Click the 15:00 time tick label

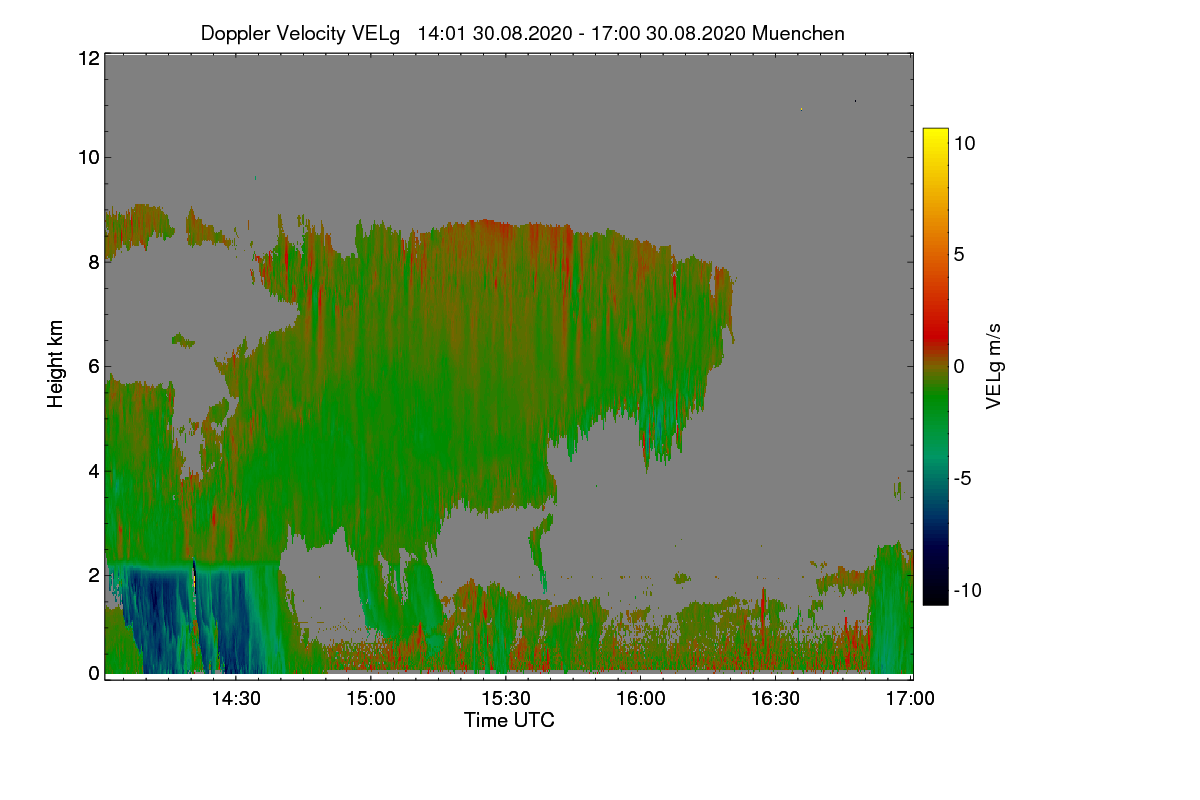point(370,699)
